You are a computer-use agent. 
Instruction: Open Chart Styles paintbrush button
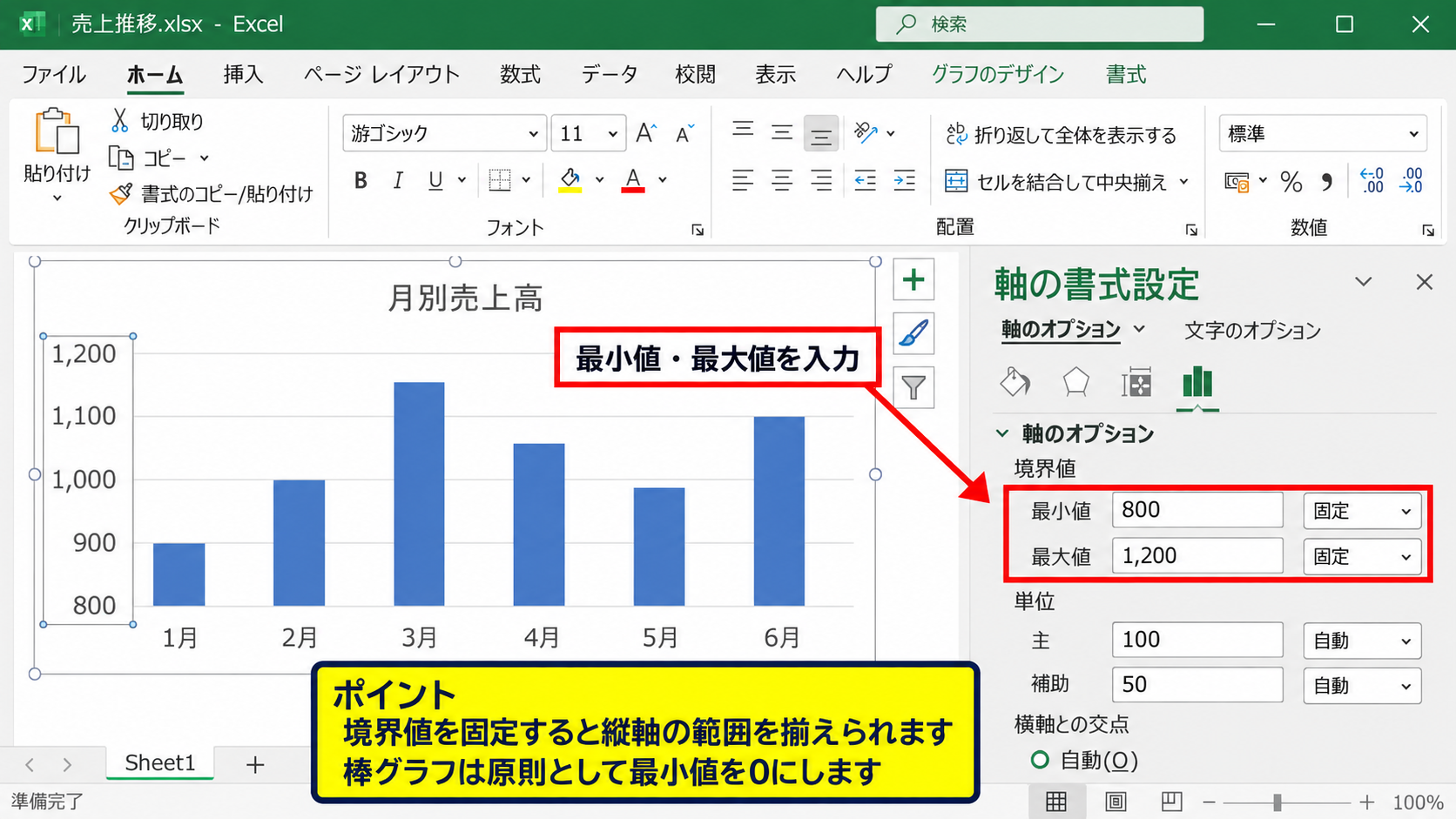click(x=913, y=333)
